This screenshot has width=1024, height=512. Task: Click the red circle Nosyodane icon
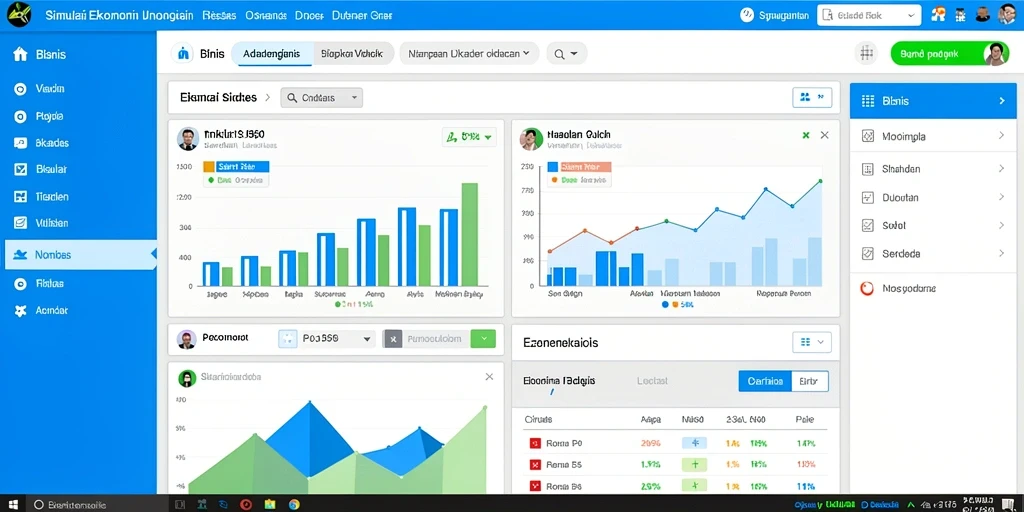[867, 288]
